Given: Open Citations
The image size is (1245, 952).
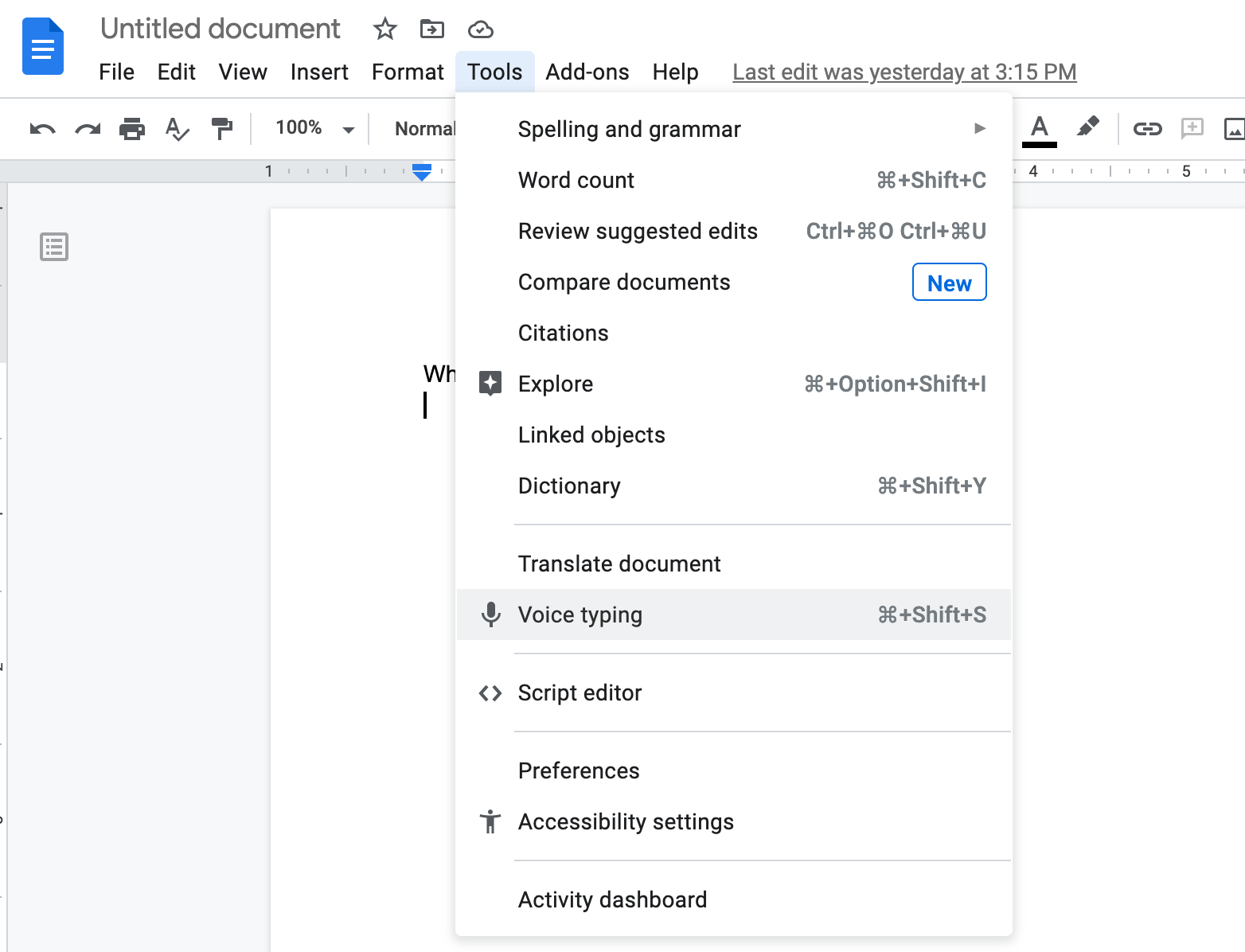Looking at the screenshot, I should click(733, 333).
